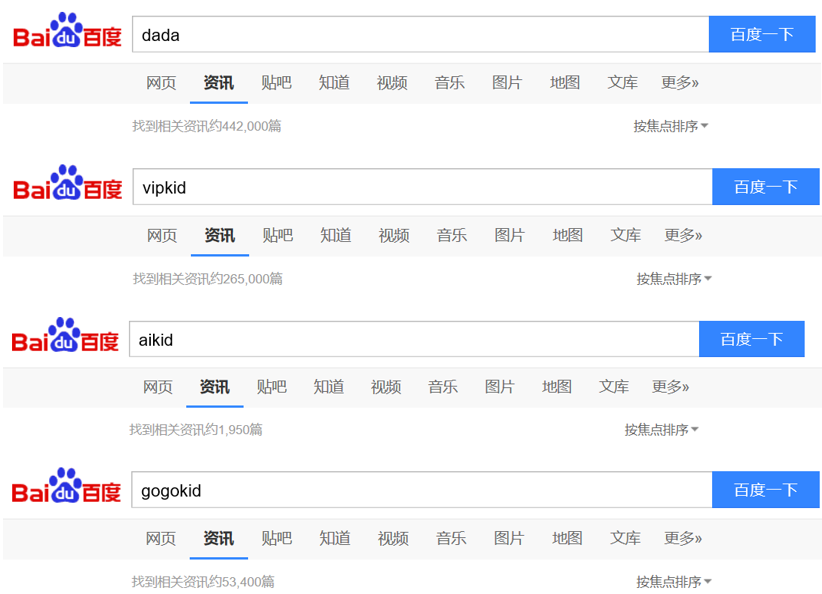822x594 pixels.
Task: Click 更多» in the dada search navigation
Action: (680, 83)
